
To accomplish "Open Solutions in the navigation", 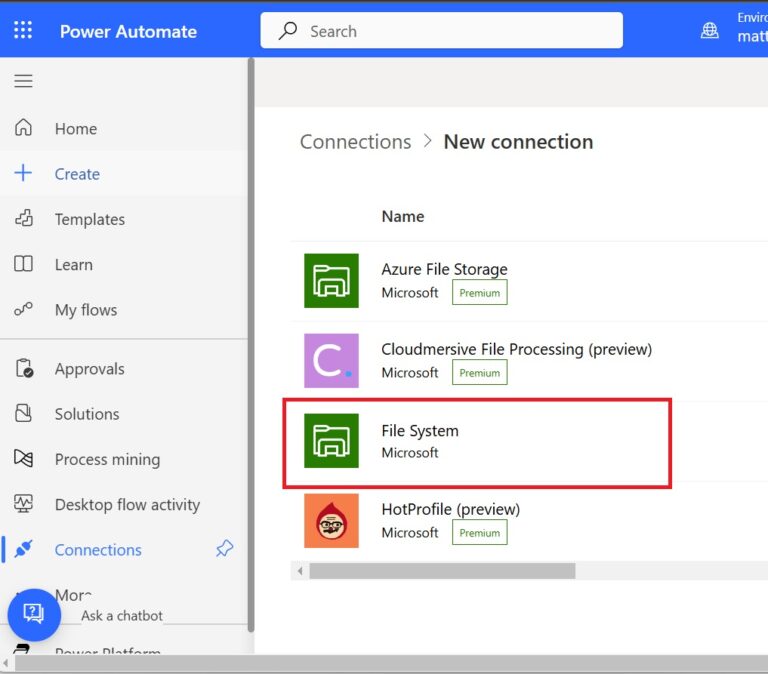I will [x=86, y=414].
